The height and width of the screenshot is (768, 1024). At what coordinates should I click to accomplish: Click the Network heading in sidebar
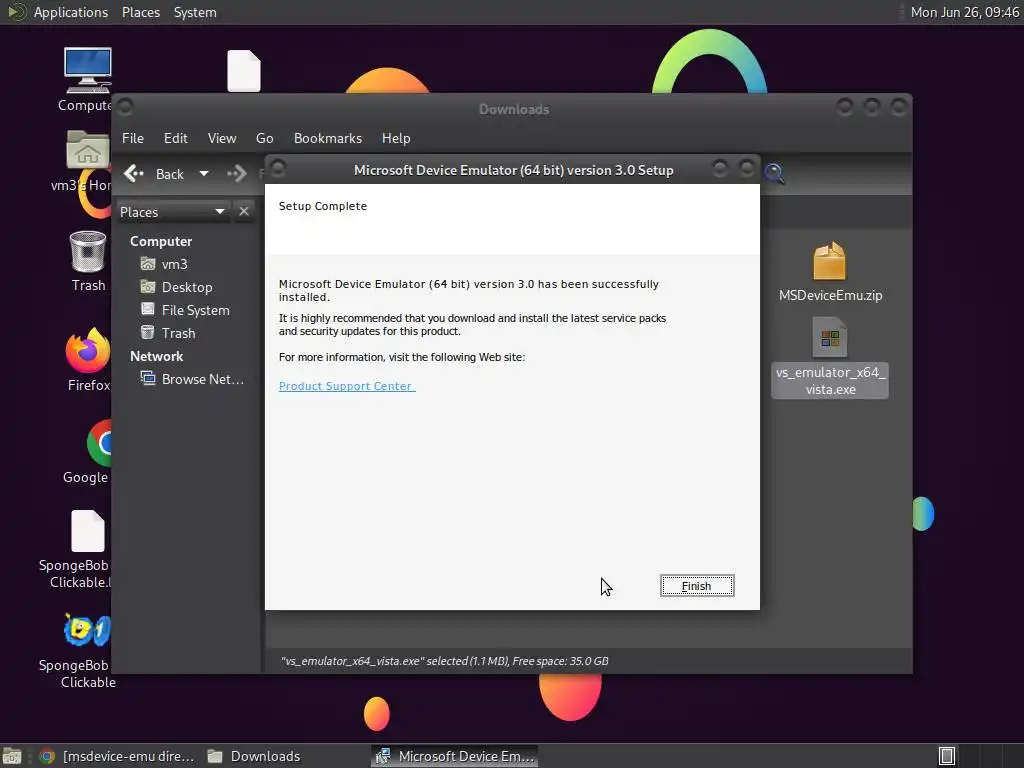pyautogui.click(x=156, y=357)
